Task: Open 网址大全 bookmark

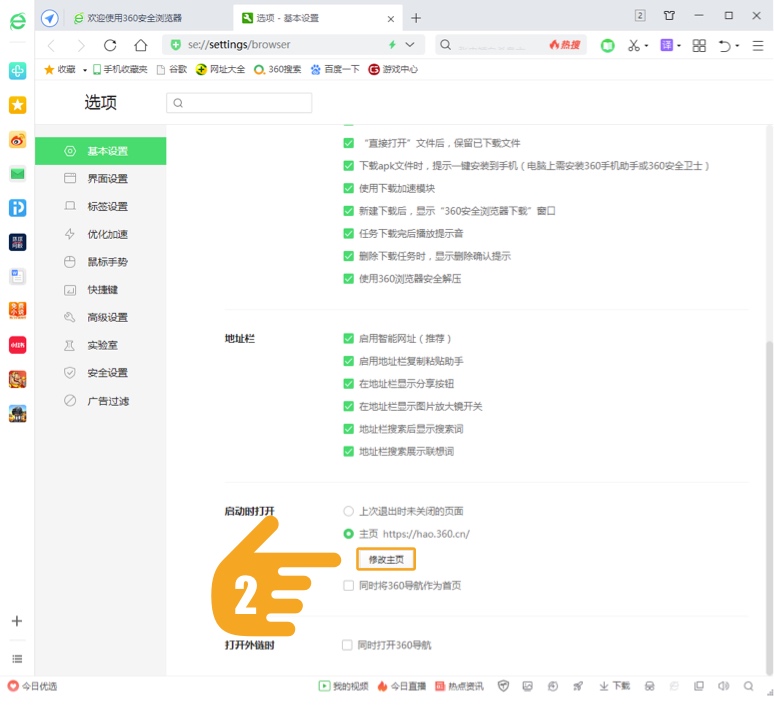Action: pyautogui.click(x=221, y=69)
